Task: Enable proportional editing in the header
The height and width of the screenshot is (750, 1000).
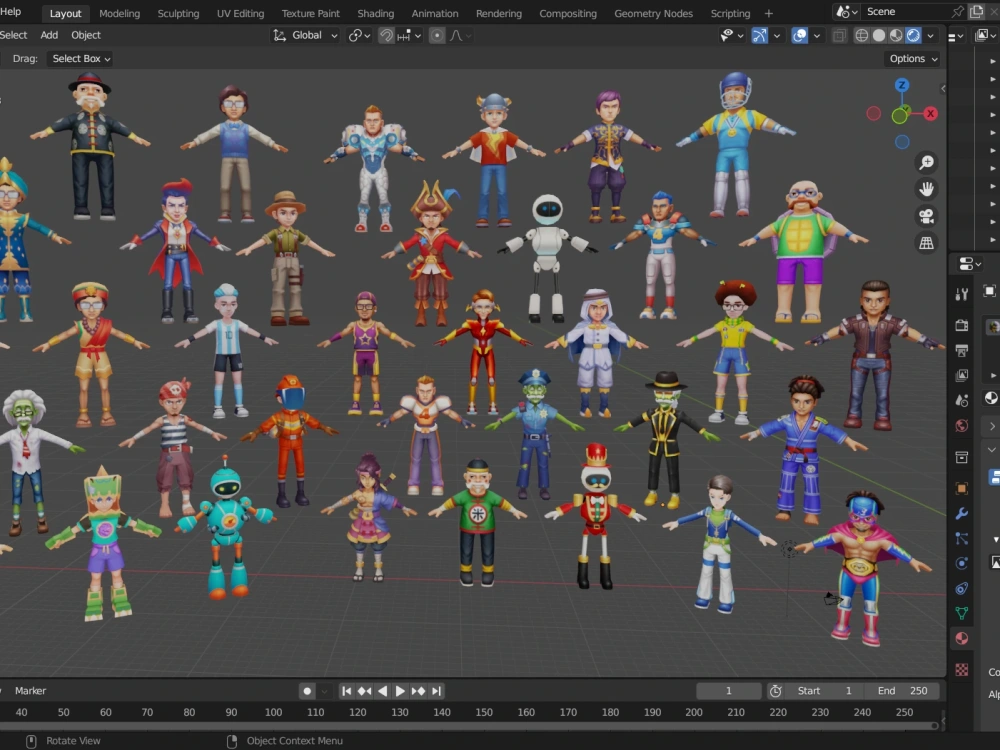Action: click(x=437, y=35)
